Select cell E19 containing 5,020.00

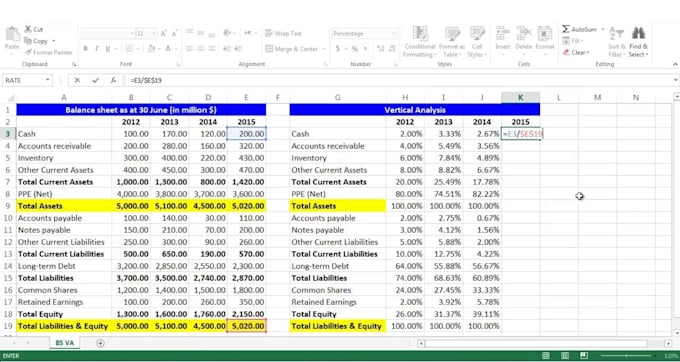pos(246,326)
